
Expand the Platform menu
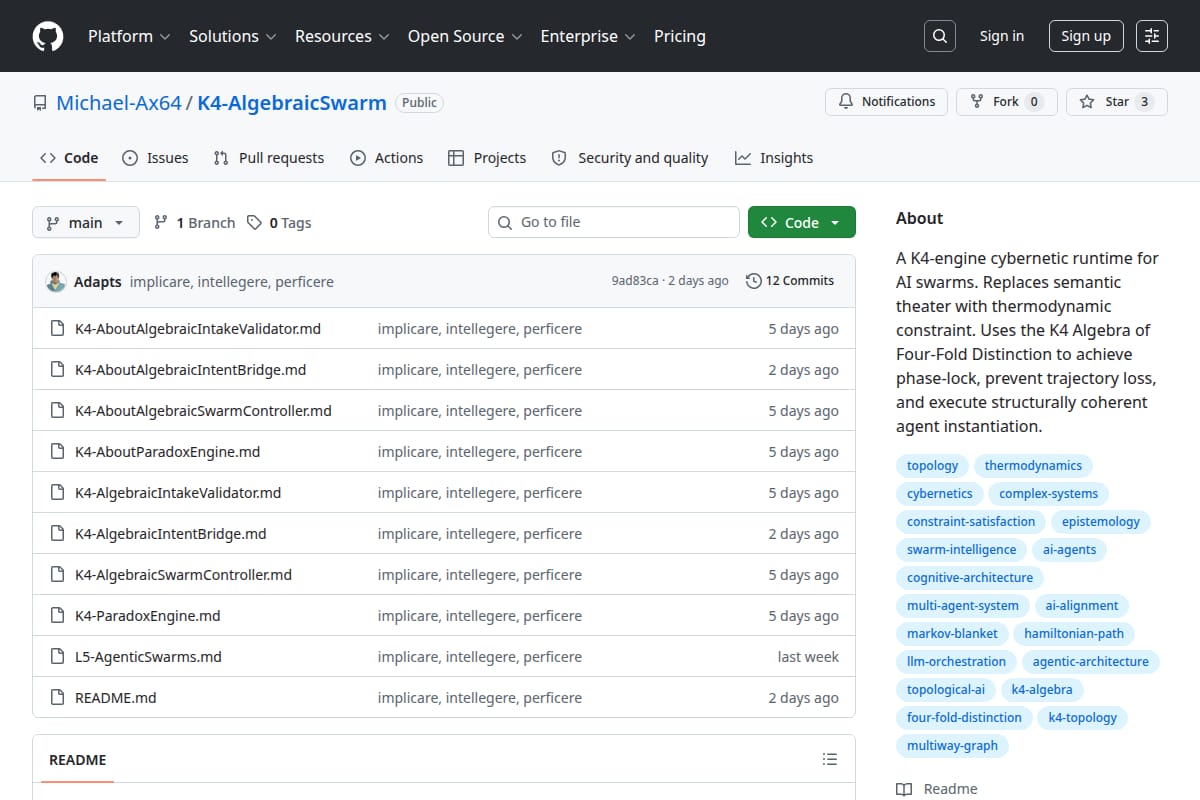pos(128,36)
